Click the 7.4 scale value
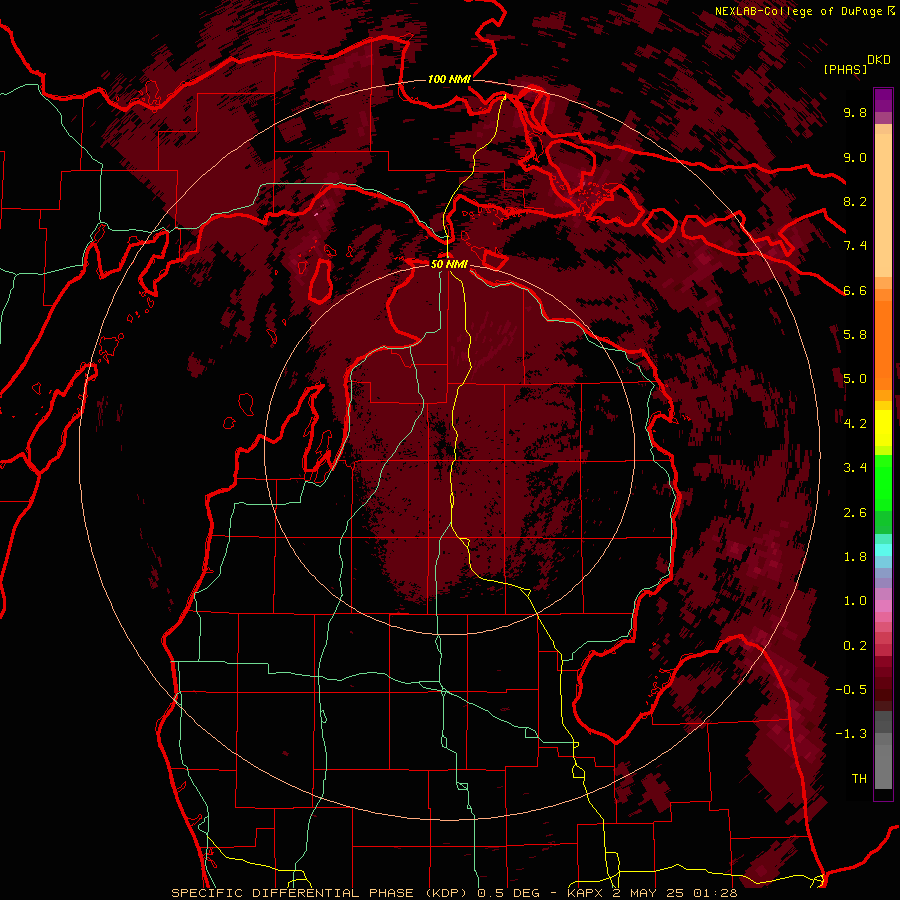This screenshot has width=900, height=900. [x=855, y=246]
